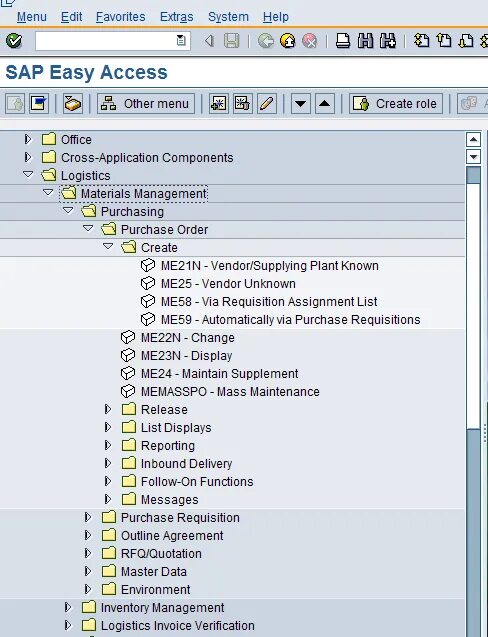Select ME23N - Display transaction
The height and width of the screenshot is (637, 488).
pos(187,355)
